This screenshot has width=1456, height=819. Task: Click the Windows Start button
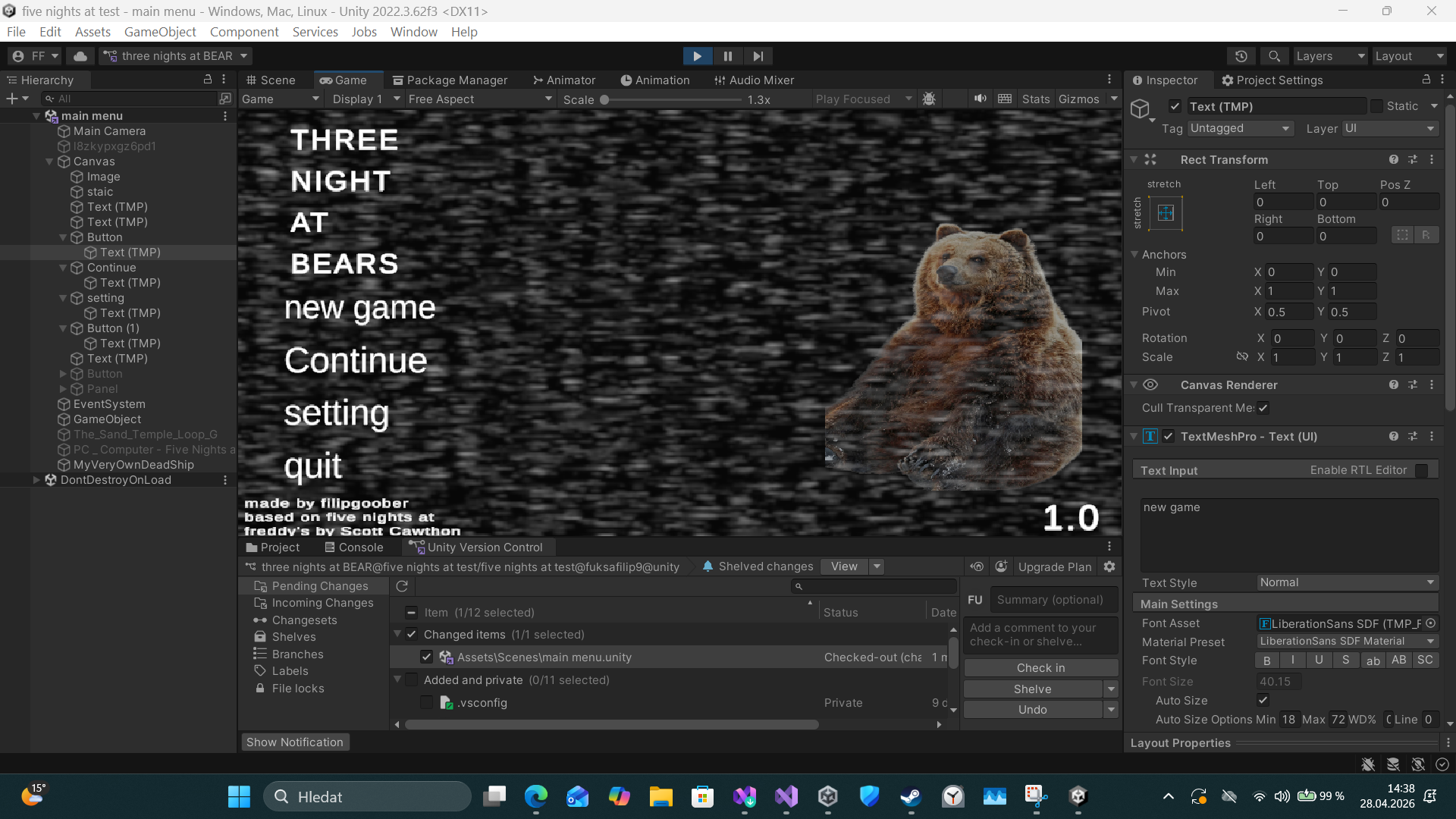[239, 796]
